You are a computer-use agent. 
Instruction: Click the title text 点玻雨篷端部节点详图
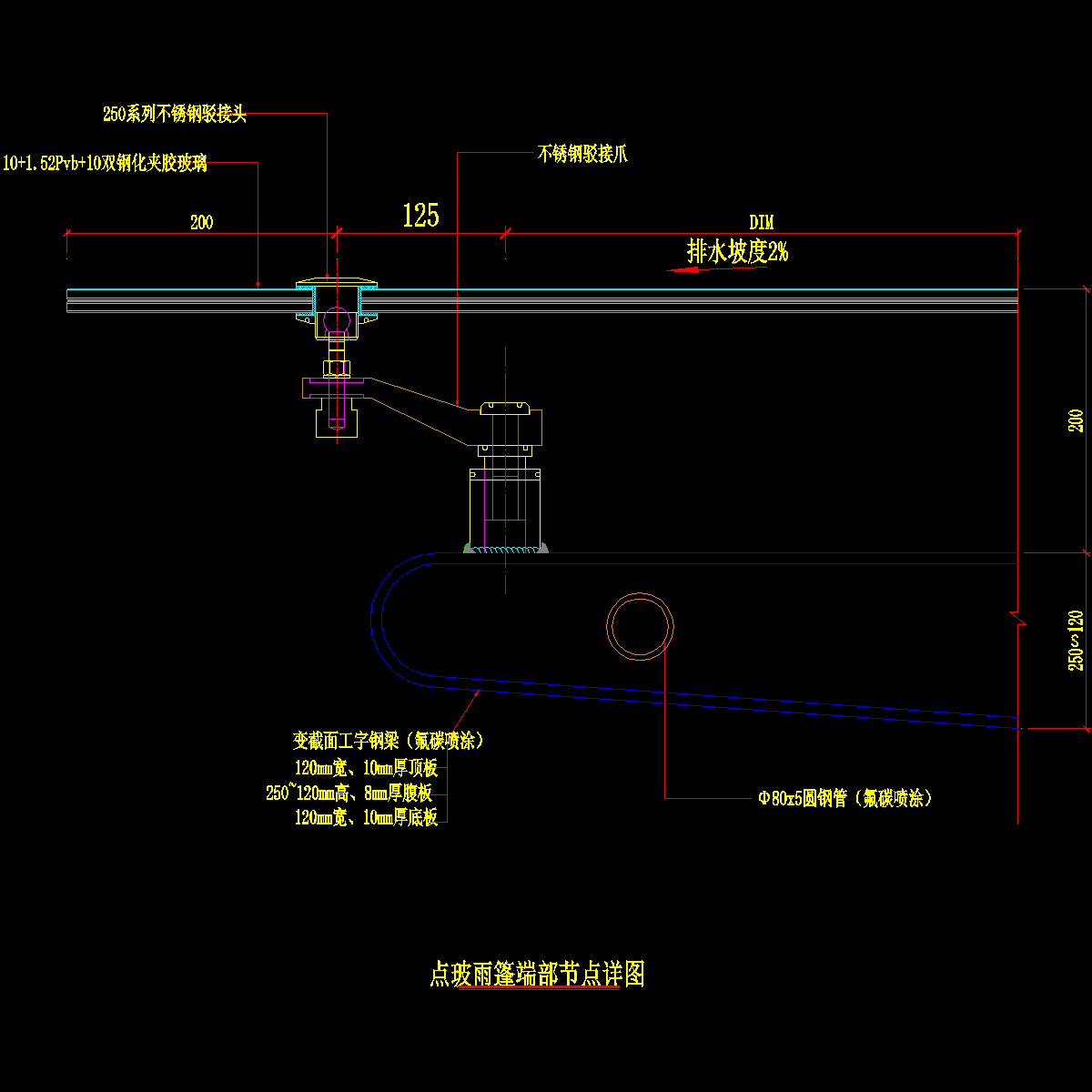pyautogui.click(x=537, y=975)
